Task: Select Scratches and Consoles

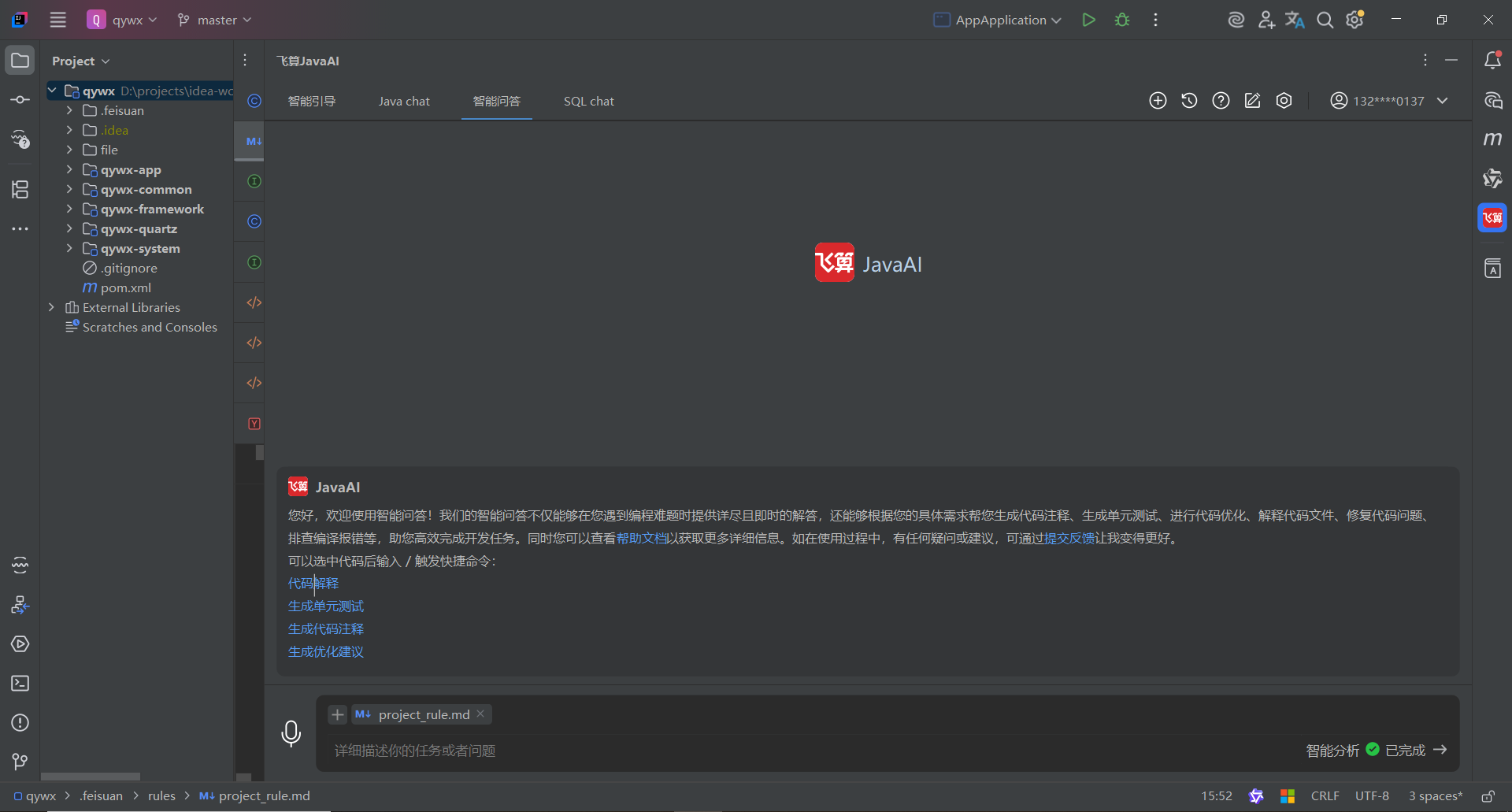Action: (x=141, y=327)
